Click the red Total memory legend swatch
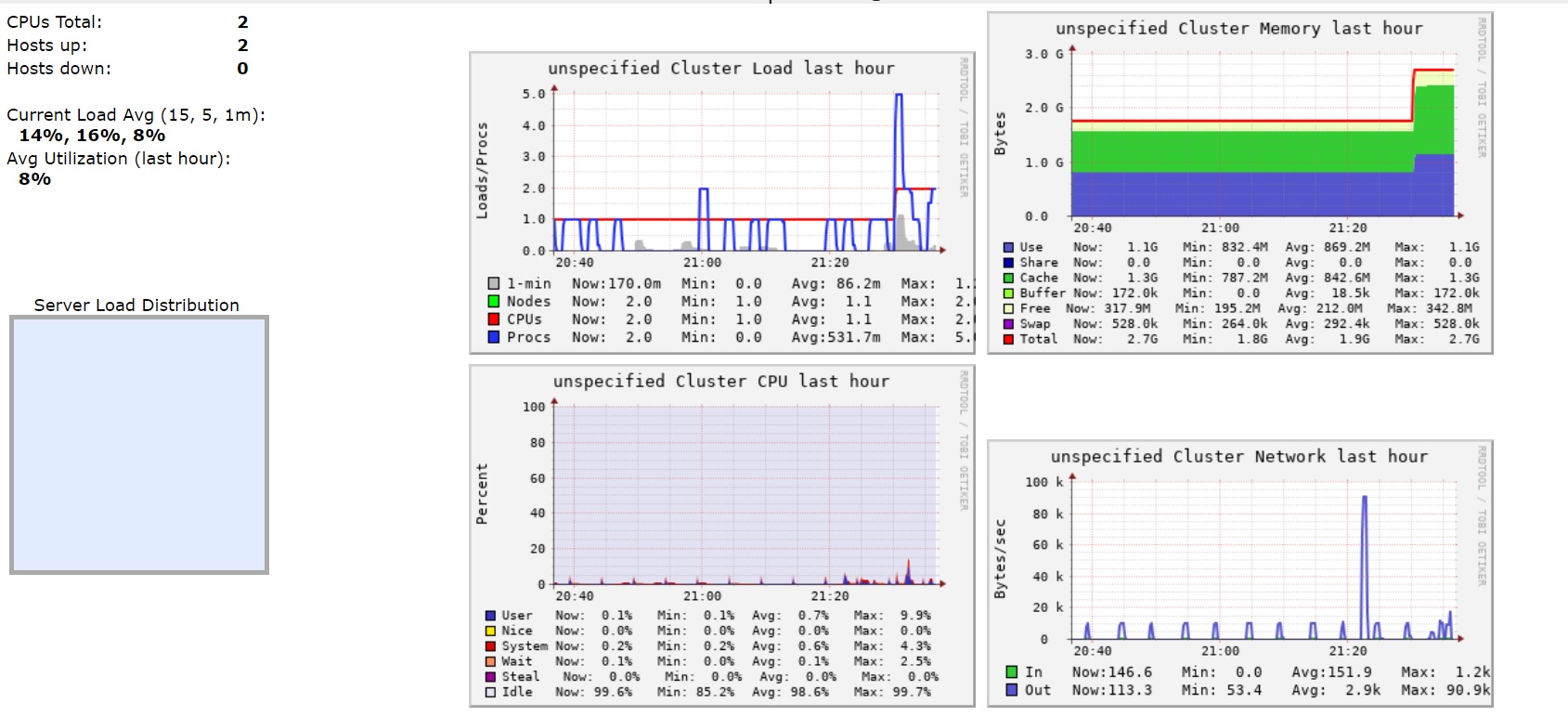This screenshot has width=1568, height=716. coord(1008,339)
